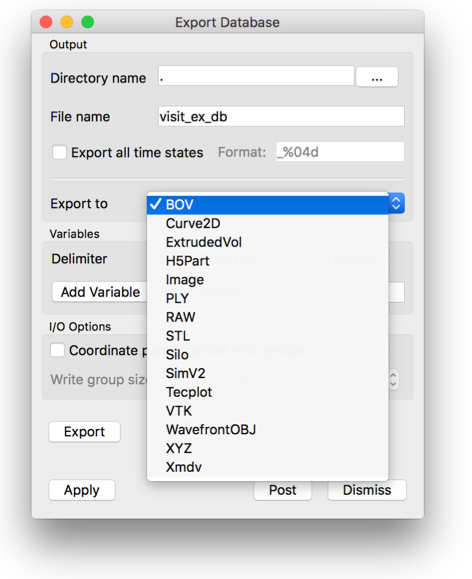Toggle Export all time states checkbox

click(x=59, y=152)
